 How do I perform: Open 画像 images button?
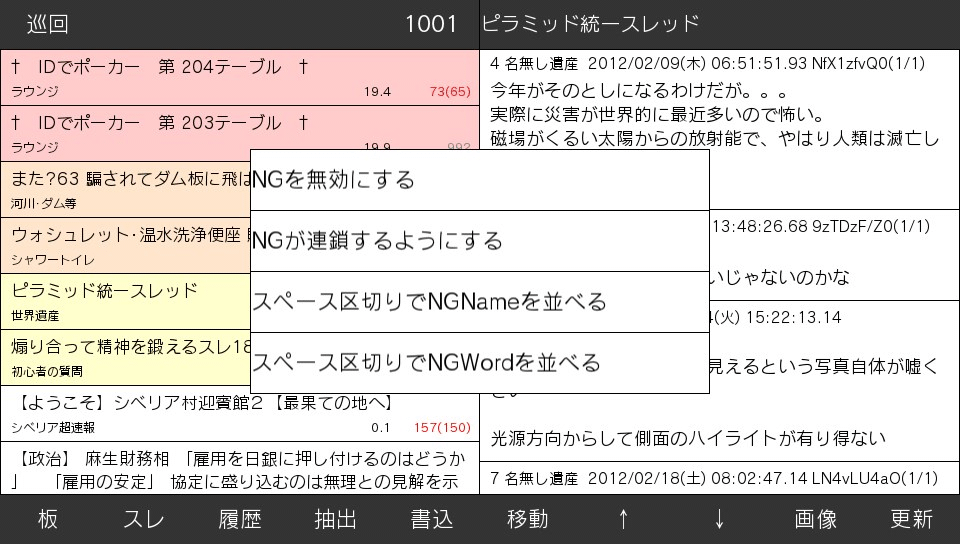click(816, 519)
